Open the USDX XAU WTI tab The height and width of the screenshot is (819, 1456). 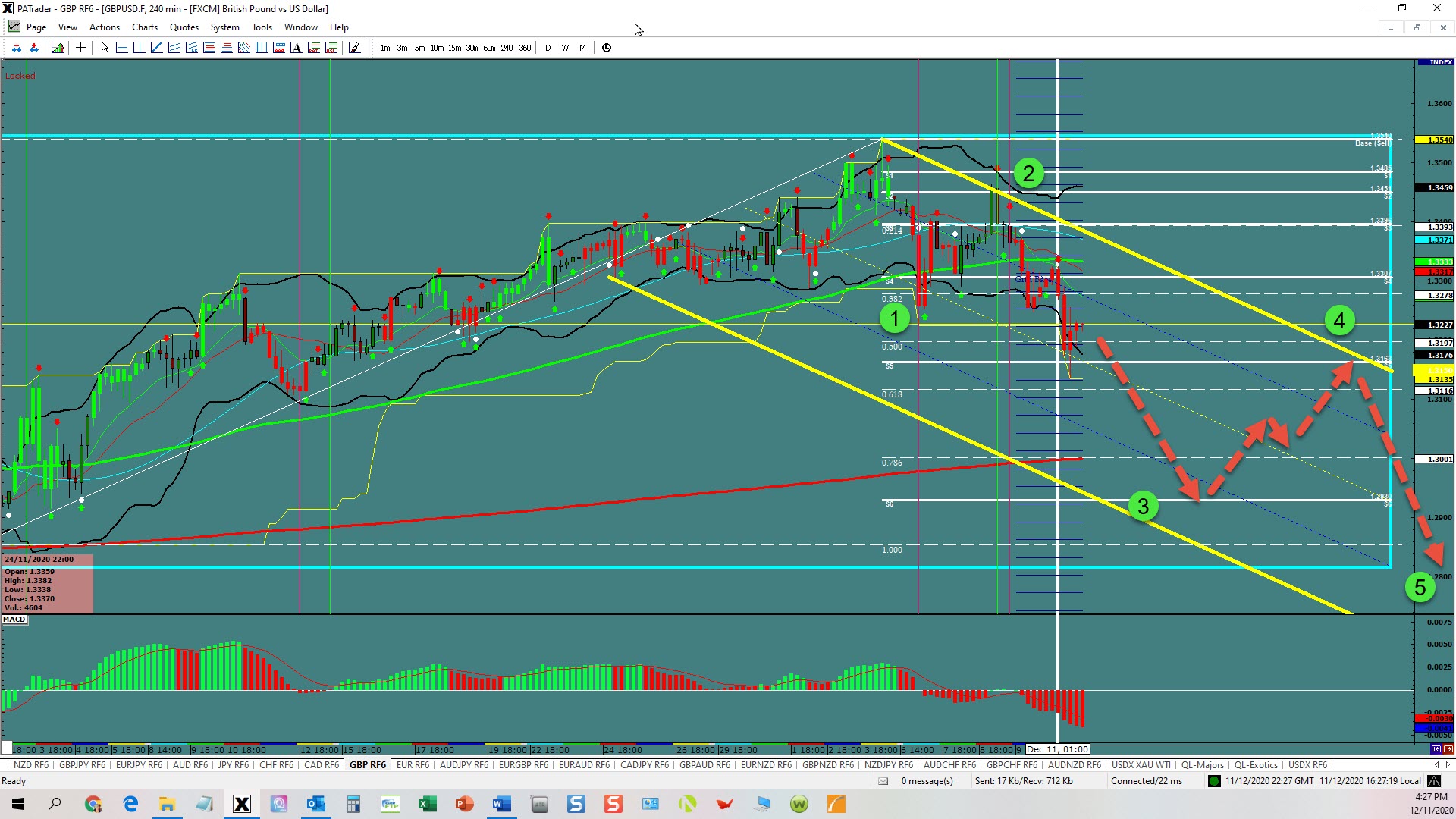1141,765
